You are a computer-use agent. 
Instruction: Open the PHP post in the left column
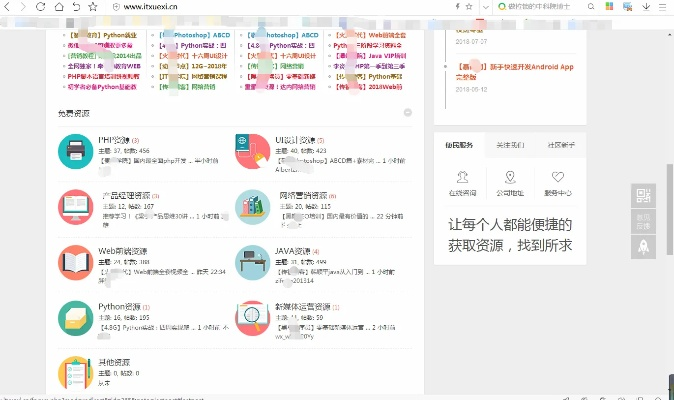point(104,76)
